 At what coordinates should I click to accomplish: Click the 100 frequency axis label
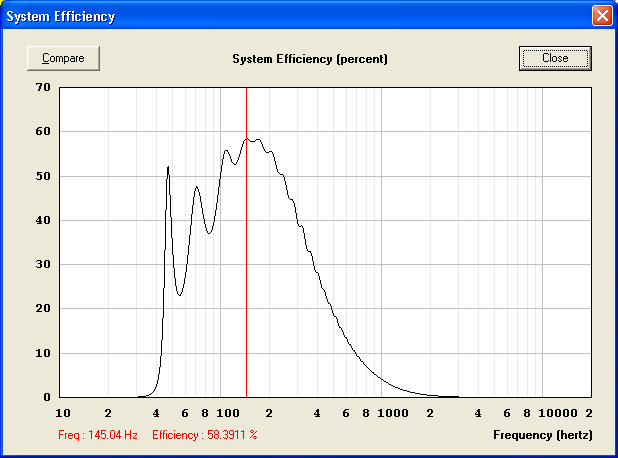(228, 413)
